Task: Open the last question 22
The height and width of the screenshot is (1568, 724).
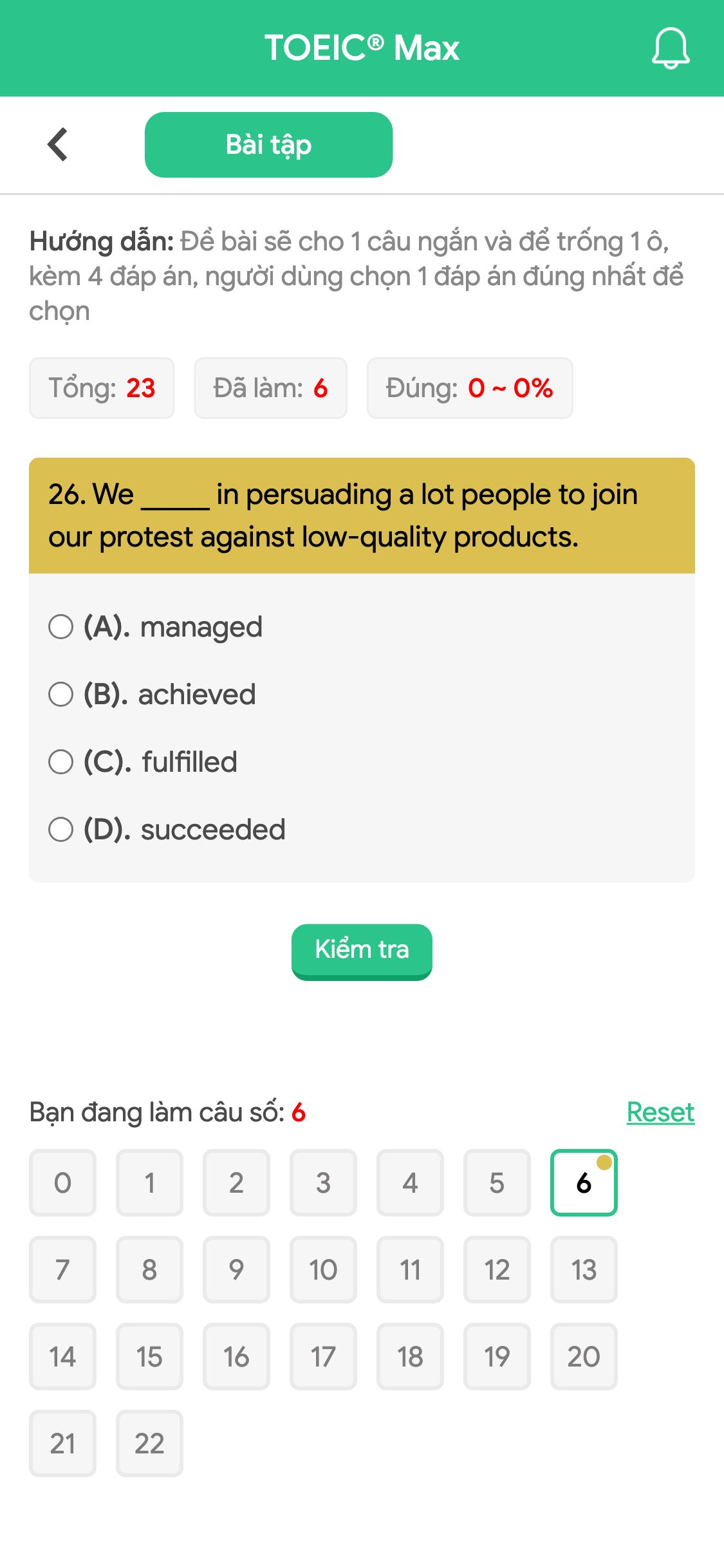Action: click(149, 1444)
